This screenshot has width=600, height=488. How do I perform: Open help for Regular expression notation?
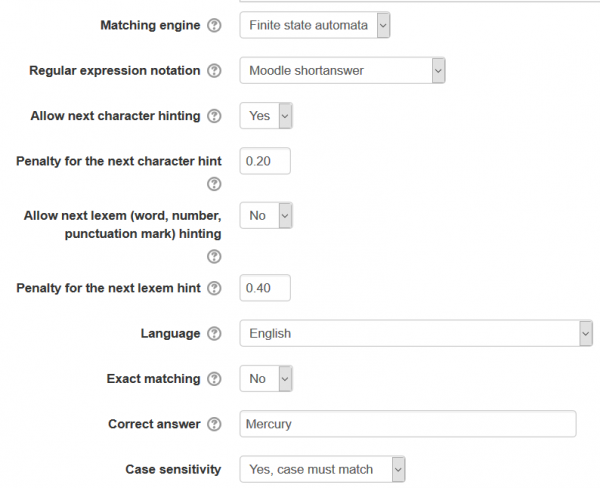point(214,71)
